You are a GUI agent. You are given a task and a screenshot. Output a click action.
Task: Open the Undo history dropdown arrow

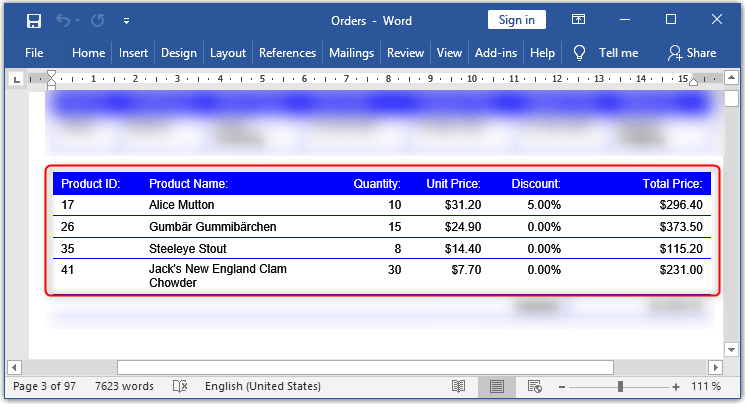click(78, 21)
